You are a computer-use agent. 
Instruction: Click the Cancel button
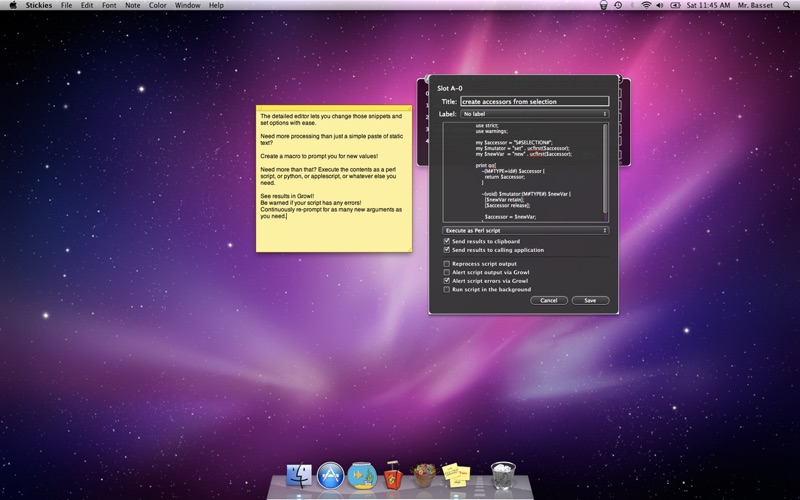[x=549, y=300]
